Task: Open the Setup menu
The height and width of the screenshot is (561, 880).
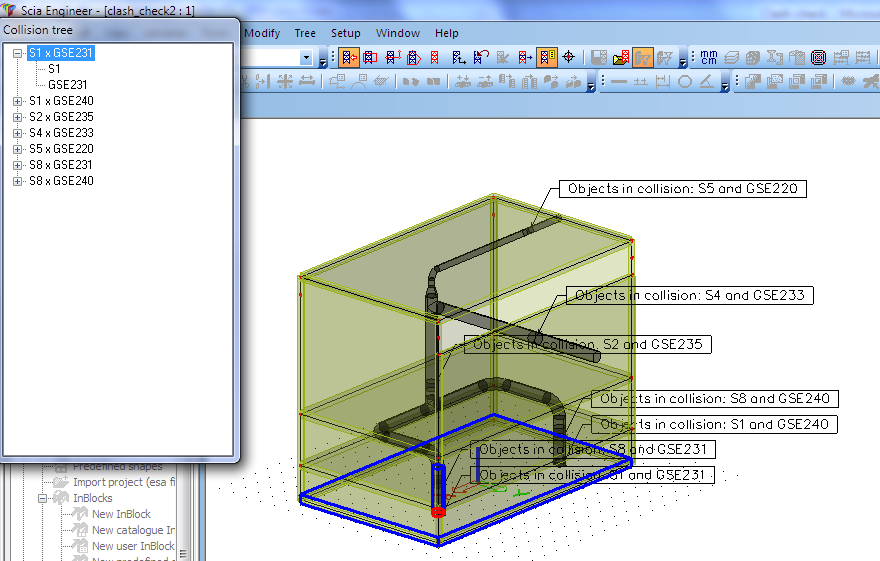Action: [x=345, y=33]
